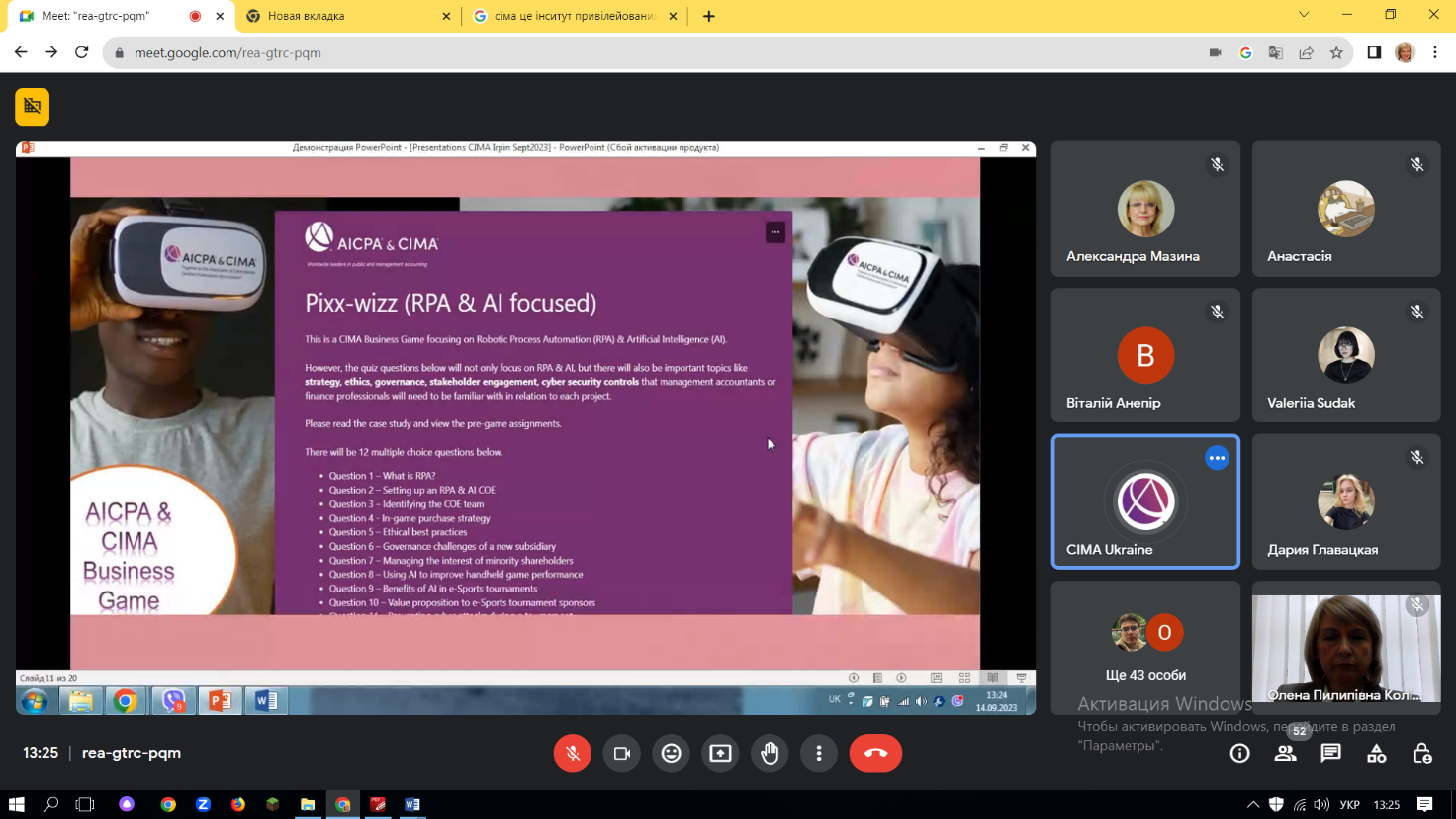This screenshot has height=819, width=1456.
Task: Select Valeriia Sudak participant tile
Action: 1346,355
